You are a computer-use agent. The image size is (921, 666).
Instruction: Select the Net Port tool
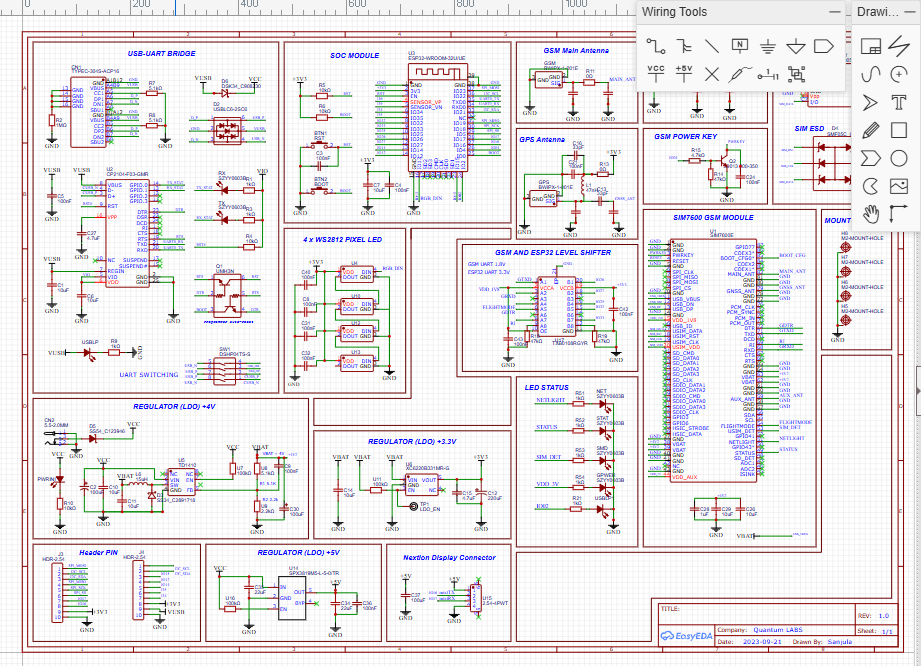[x=823, y=46]
